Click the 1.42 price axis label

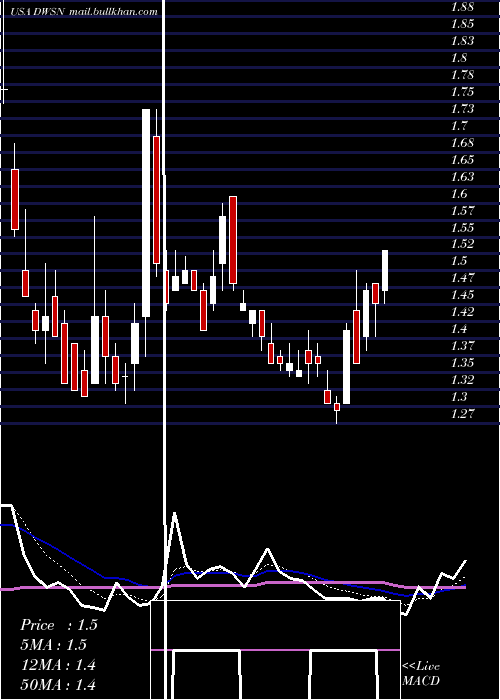pos(462,312)
